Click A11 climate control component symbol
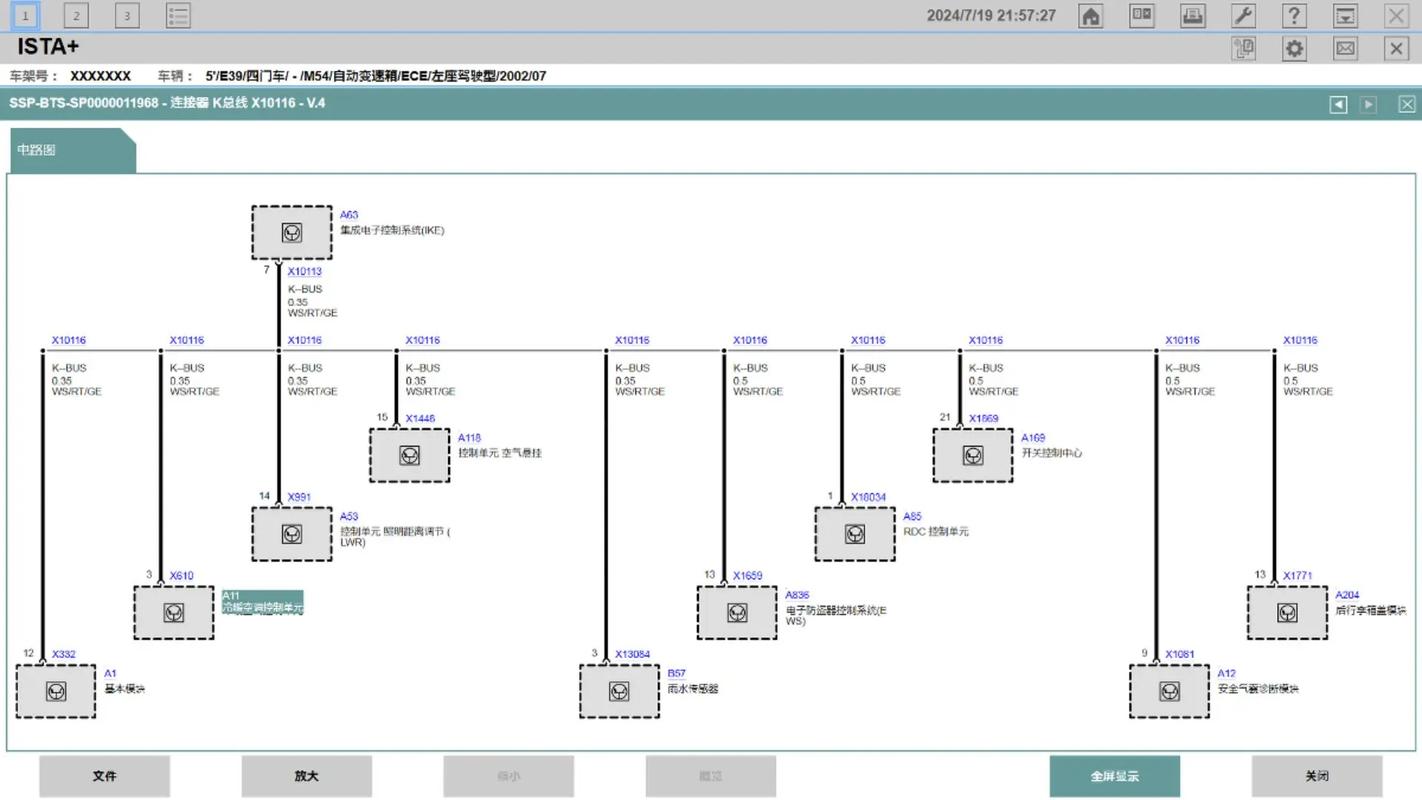Screen dimensions: 1422x800 (174, 613)
